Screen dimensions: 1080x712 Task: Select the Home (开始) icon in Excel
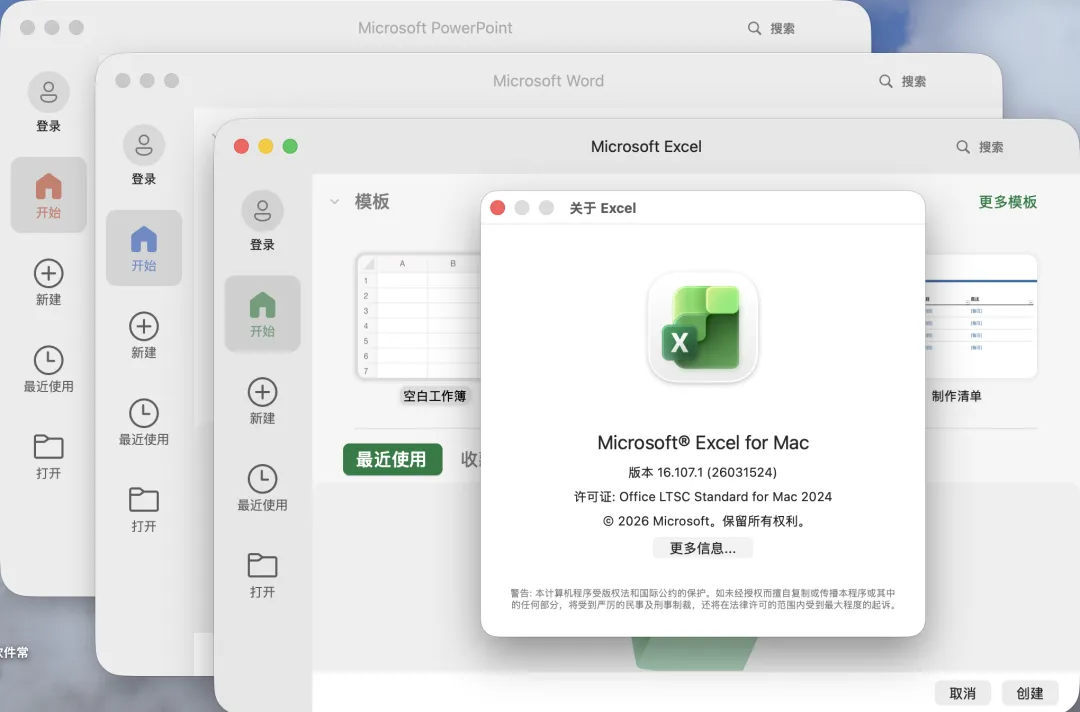pyautogui.click(x=262, y=305)
